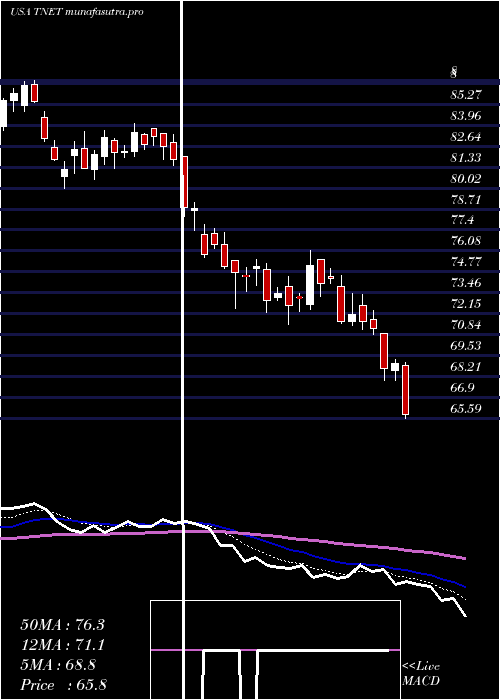Viewport: 500px width, 700px height.
Task: Select the 65.59 price axis label
Action: coord(466,408)
